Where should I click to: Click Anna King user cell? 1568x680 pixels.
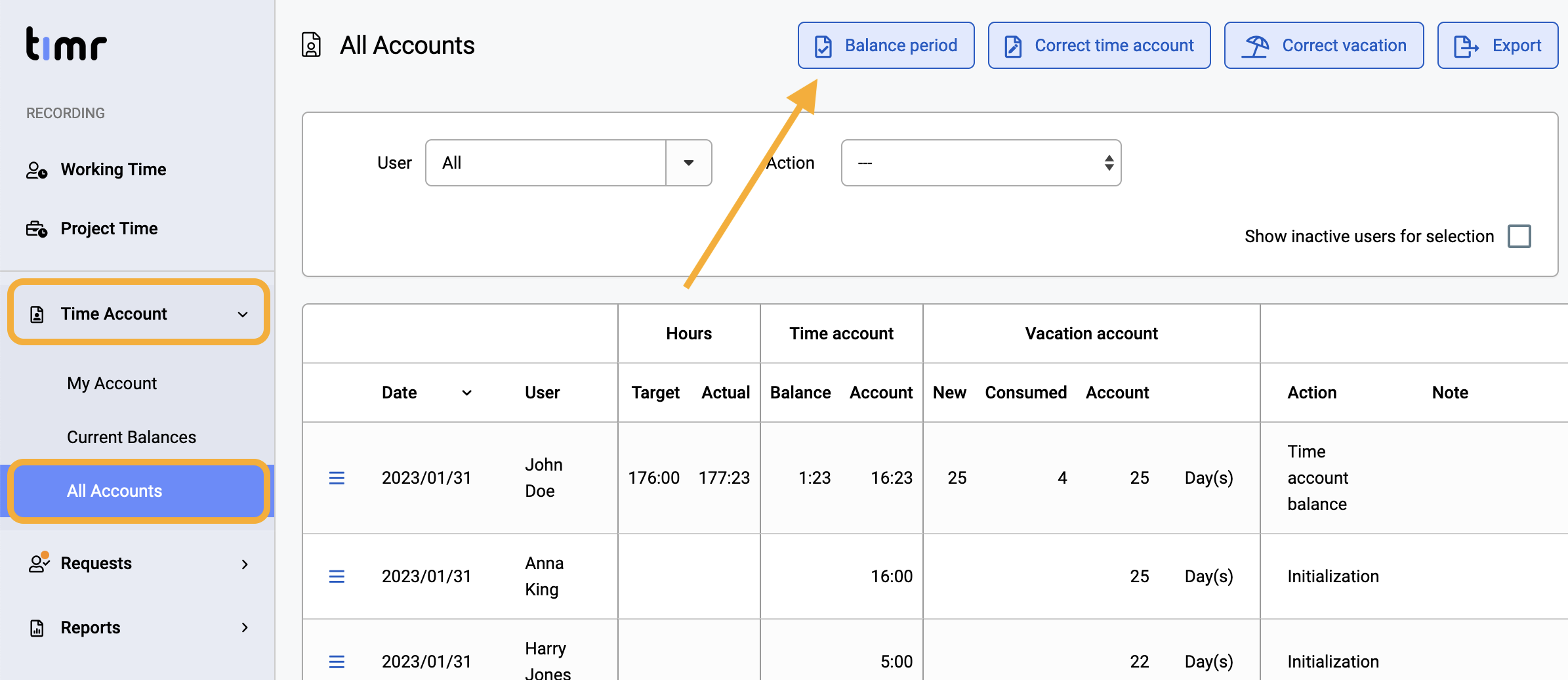tap(544, 576)
